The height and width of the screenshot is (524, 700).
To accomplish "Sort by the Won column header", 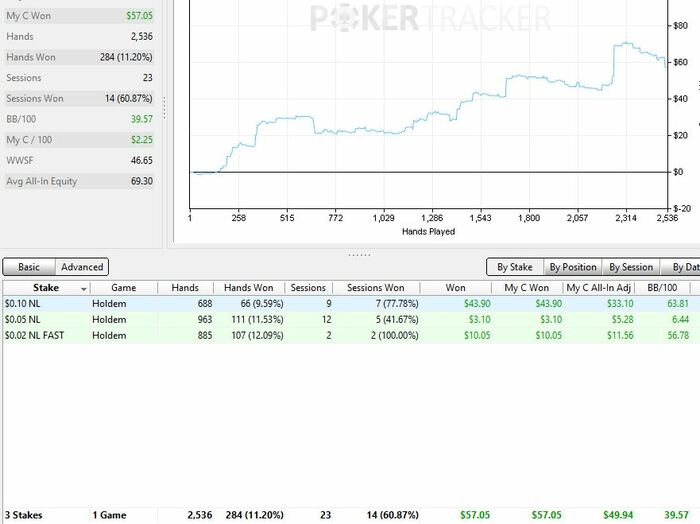I will coord(455,288).
